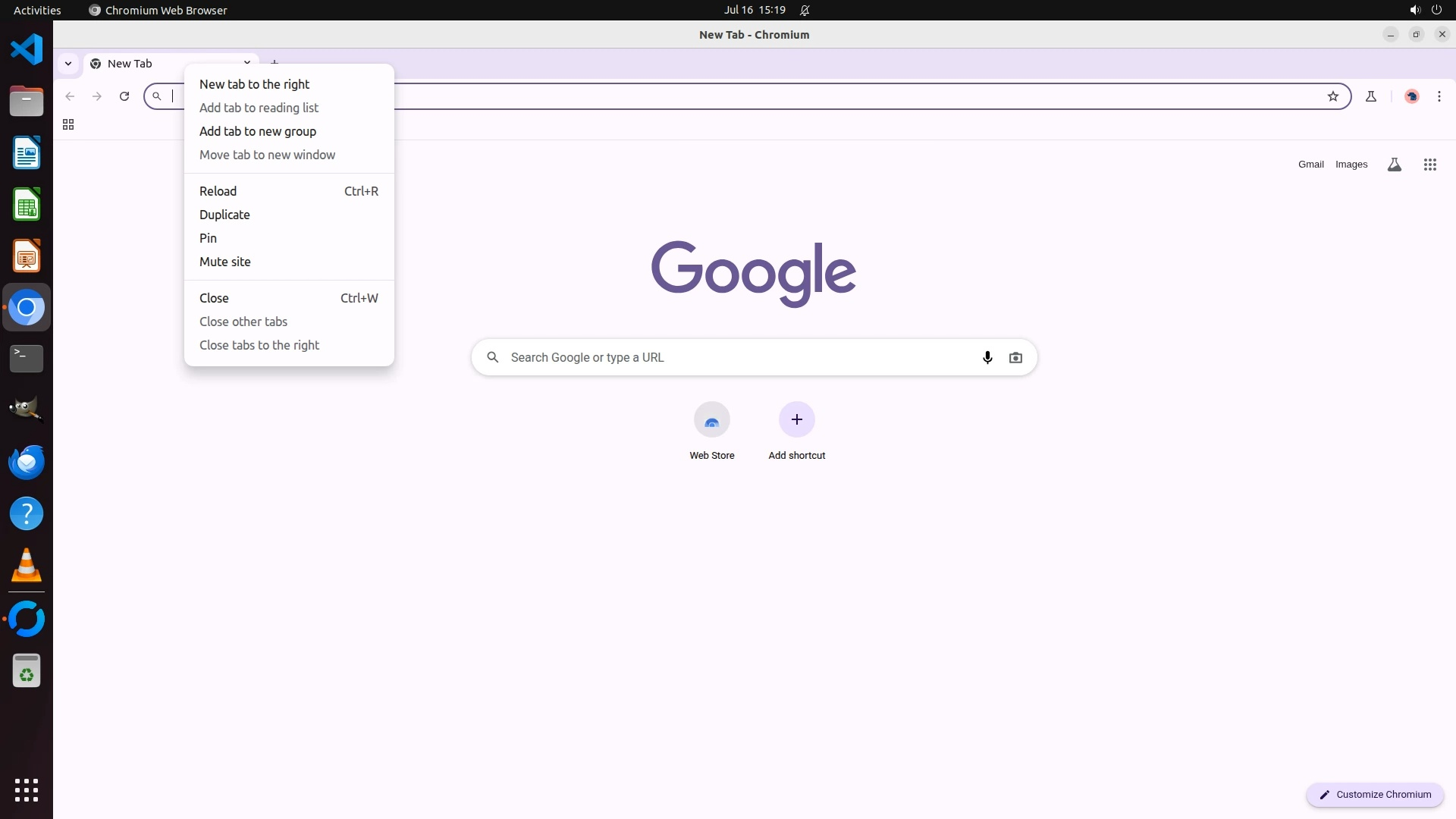Open Search Labs flask icon near Images

(1394, 165)
